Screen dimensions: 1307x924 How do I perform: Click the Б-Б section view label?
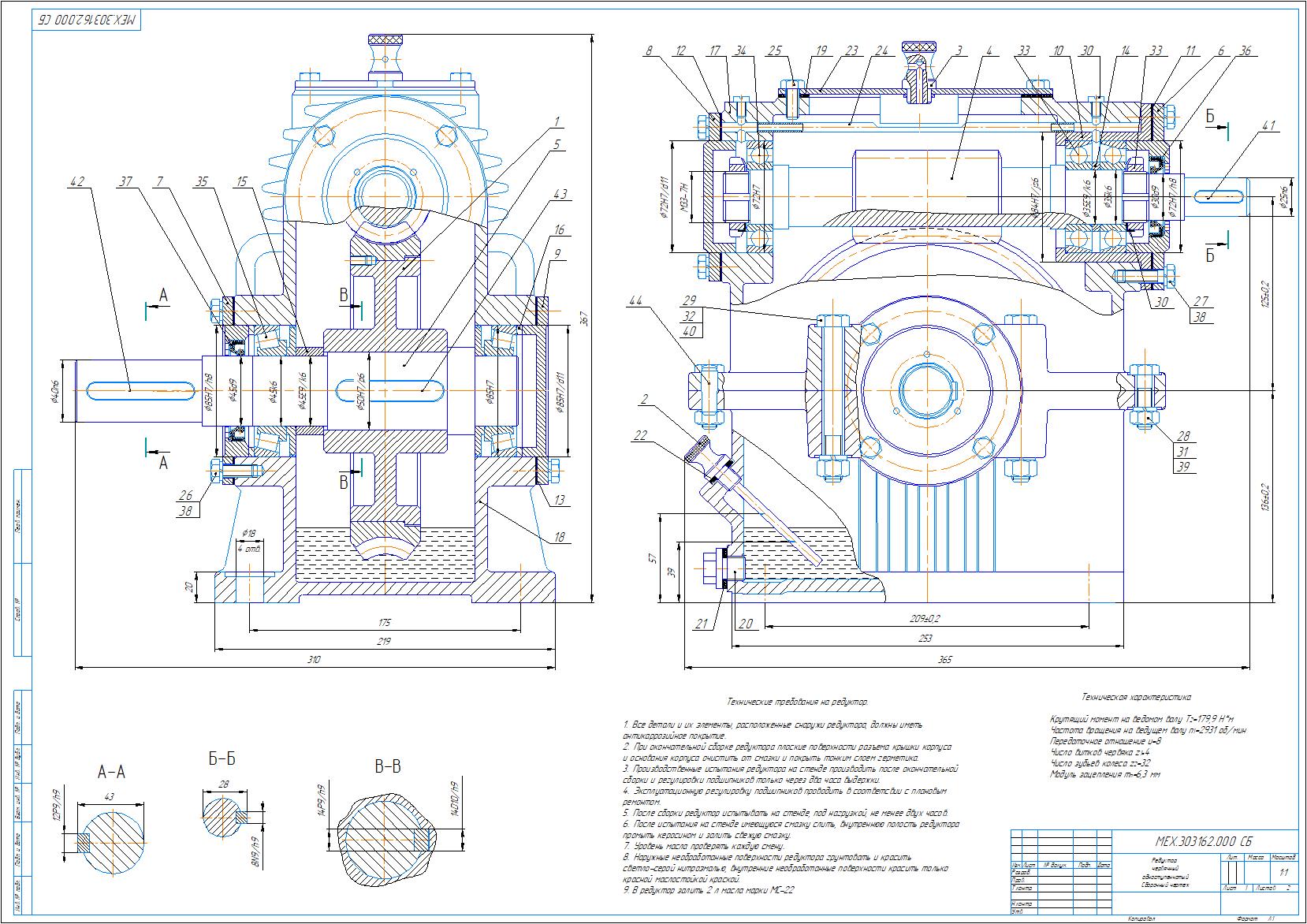click(x=222, y=759)
